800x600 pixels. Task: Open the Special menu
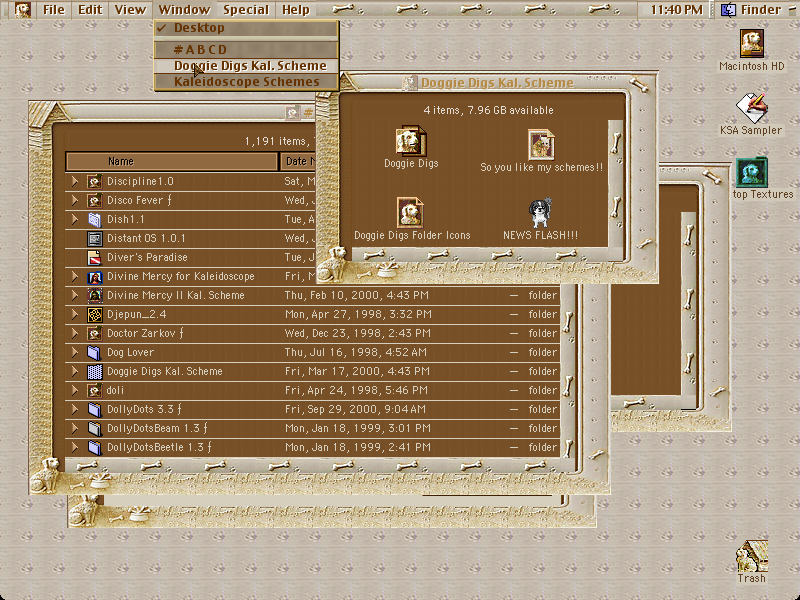(246, 10)
